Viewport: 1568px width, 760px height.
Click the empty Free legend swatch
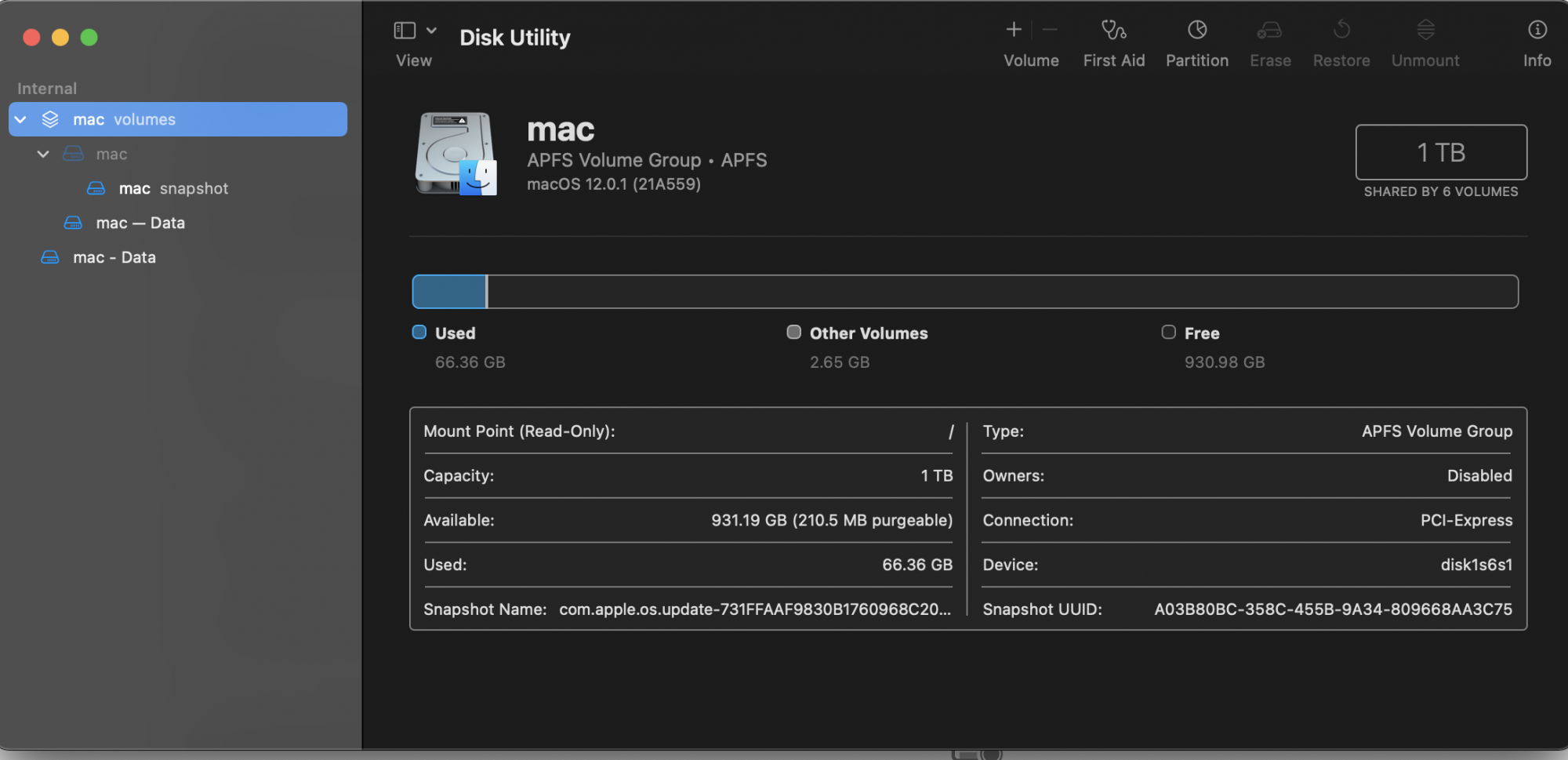click(1169, 333)
